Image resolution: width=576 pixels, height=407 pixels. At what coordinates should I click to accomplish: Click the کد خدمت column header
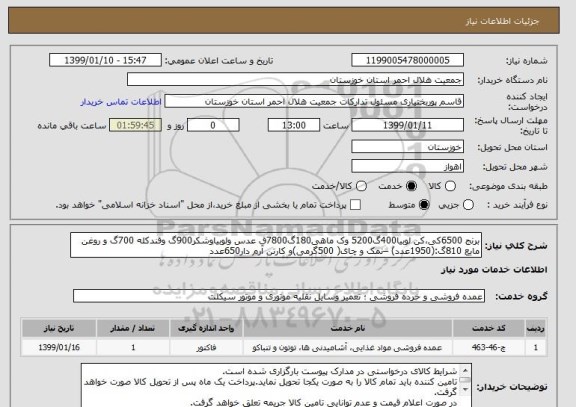pyautogui.click(x=489, y=328)
